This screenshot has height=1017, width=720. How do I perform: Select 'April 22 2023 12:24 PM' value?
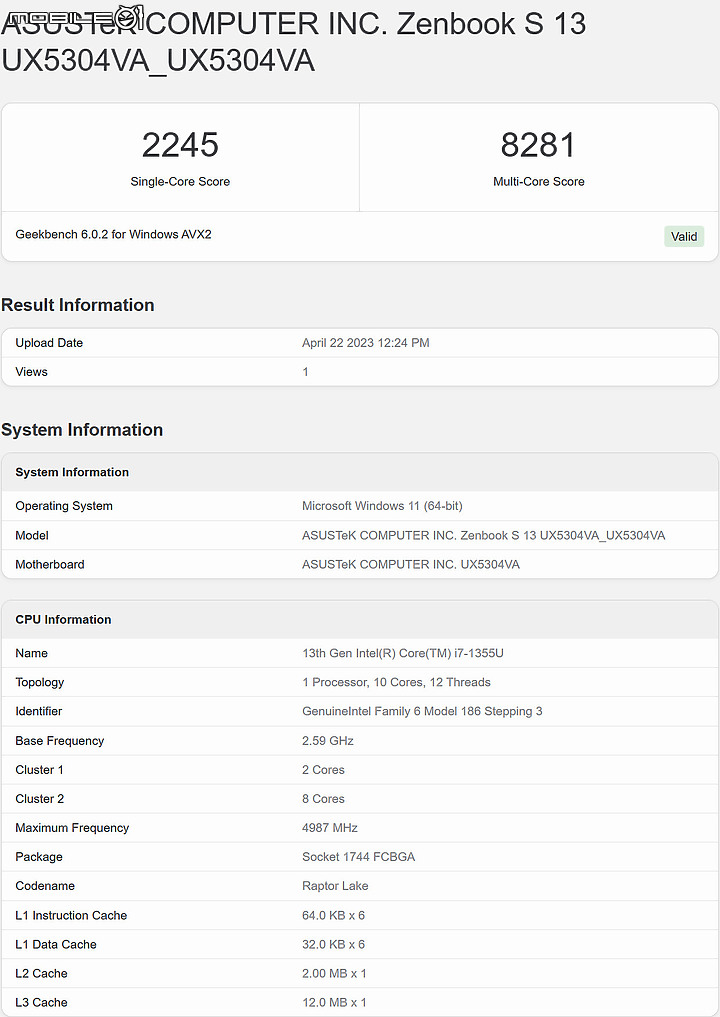[x=365, y=342]
